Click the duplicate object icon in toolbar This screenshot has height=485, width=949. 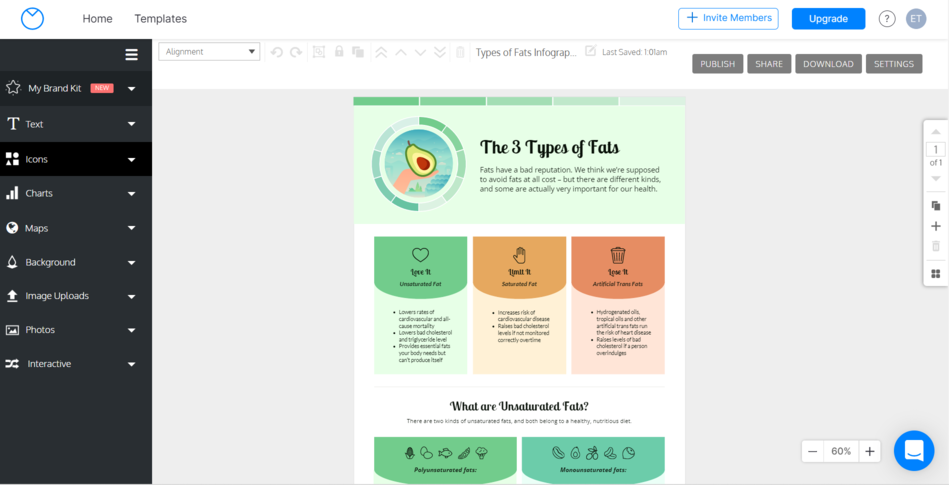pos(358,52)
